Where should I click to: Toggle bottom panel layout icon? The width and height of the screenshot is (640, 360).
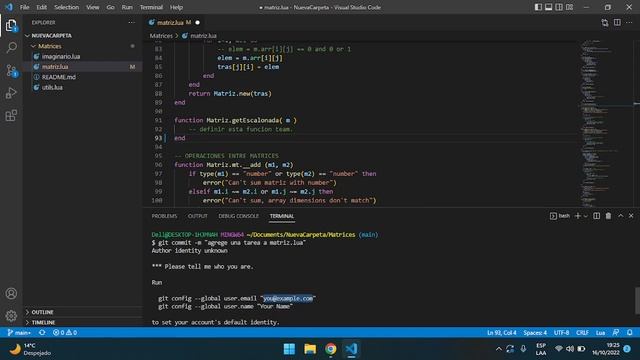[549, 7]
